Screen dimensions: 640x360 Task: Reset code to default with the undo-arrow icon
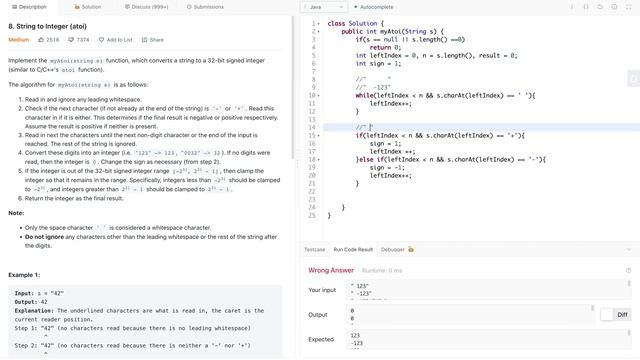[x=600, y=7]
